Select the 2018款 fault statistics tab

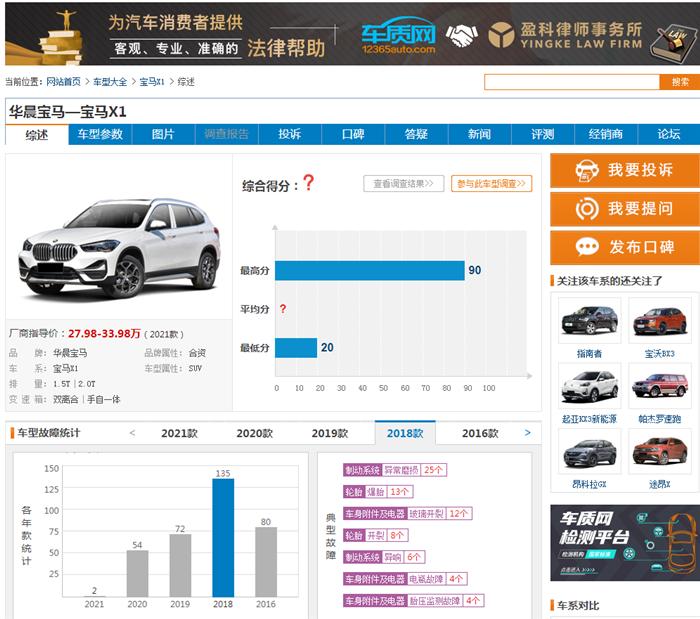click(x=405, y=433)
